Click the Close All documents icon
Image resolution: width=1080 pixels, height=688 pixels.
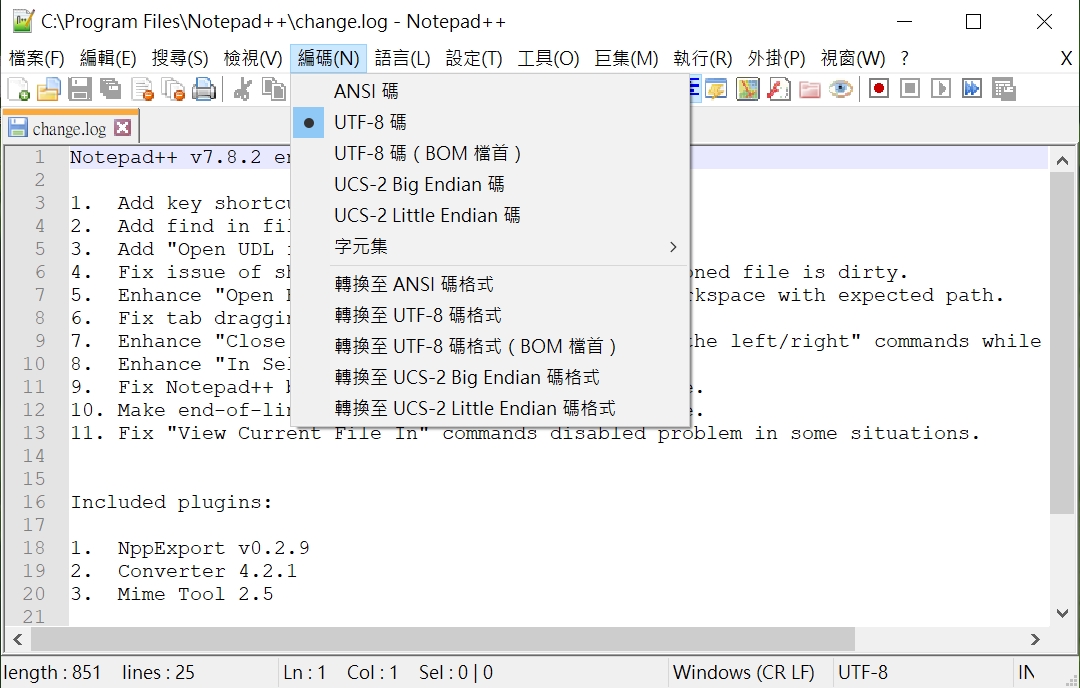click(x=173, y=90)
